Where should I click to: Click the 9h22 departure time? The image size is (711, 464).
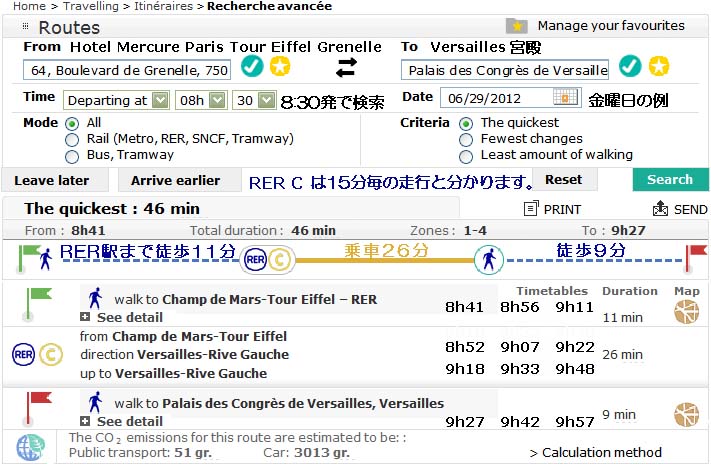coord(575,347)
